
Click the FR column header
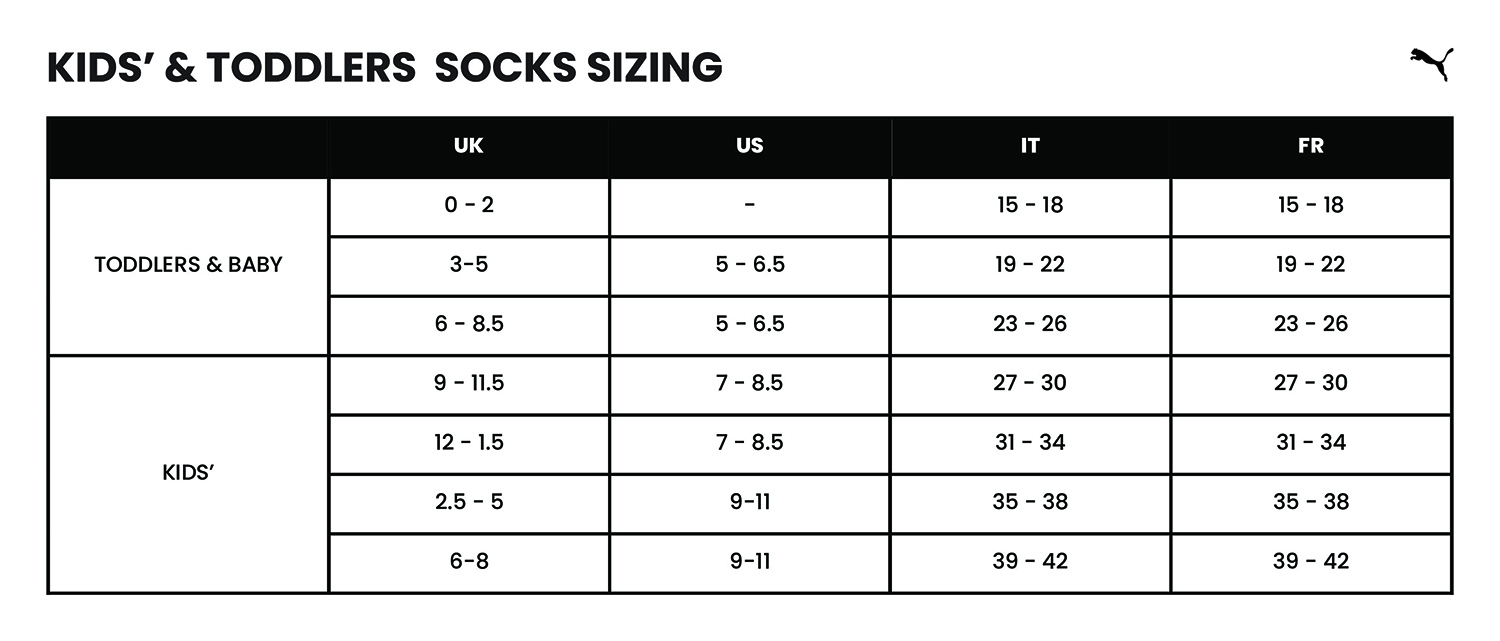pyautogui.click(x=1311, y=146)
